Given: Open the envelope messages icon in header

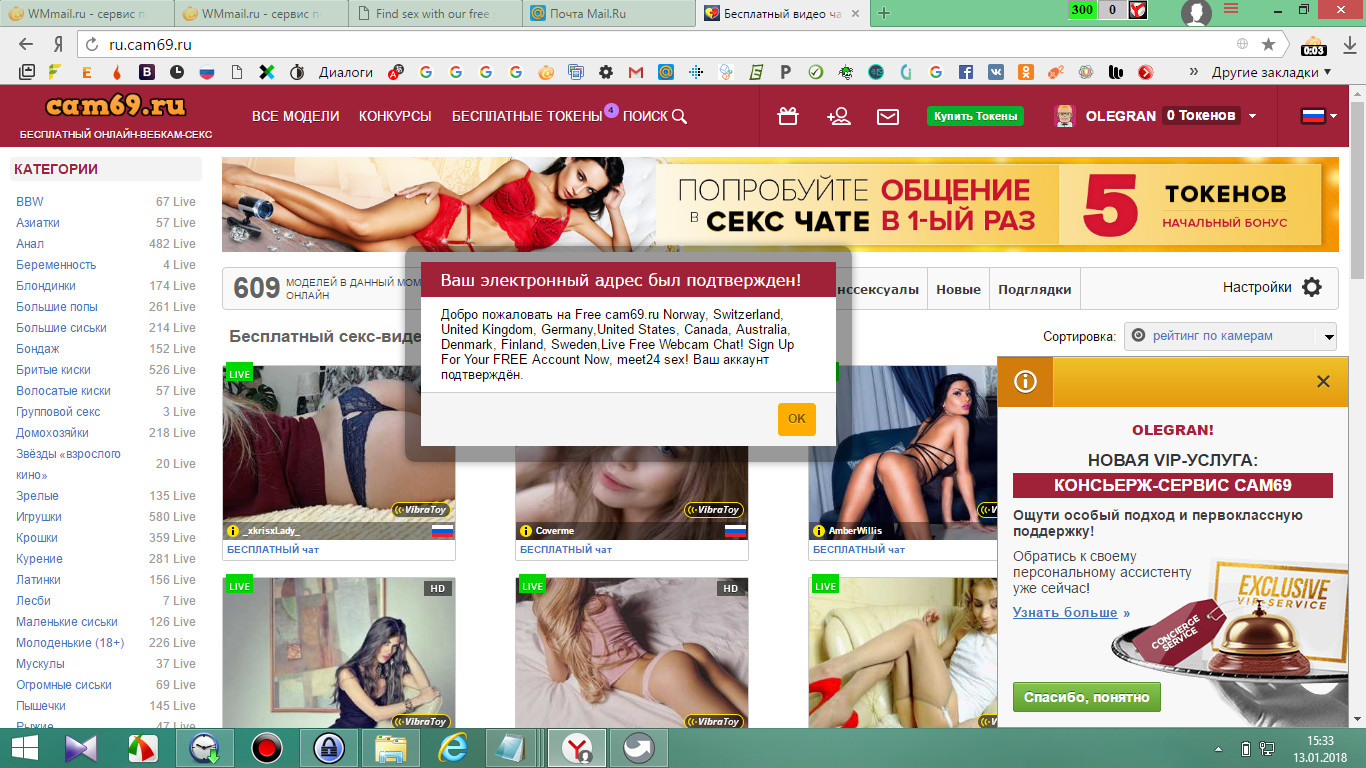Looking at the screenshot, I should [888, 116].
